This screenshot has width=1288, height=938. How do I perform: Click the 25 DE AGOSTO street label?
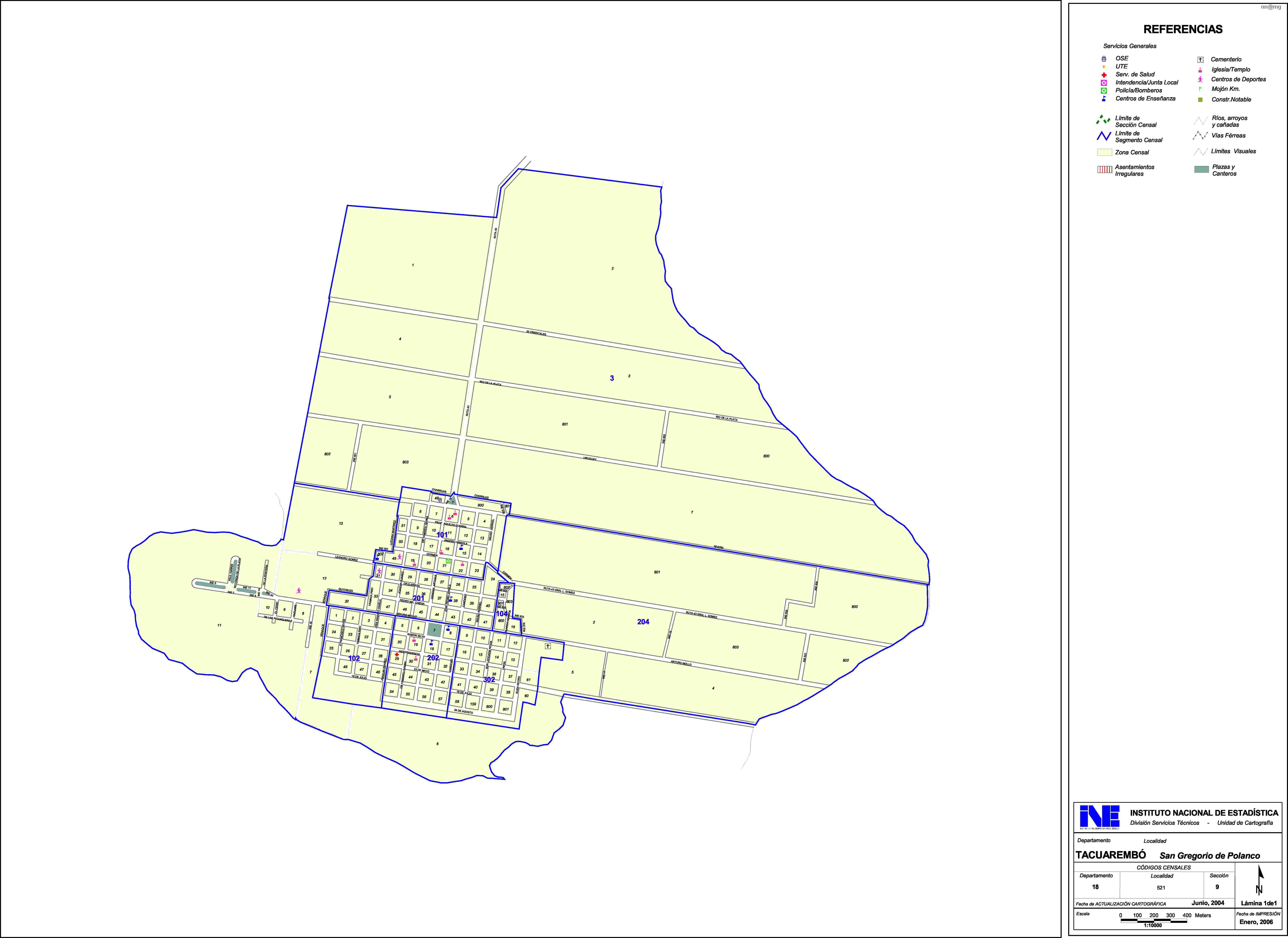coord(463,711)
